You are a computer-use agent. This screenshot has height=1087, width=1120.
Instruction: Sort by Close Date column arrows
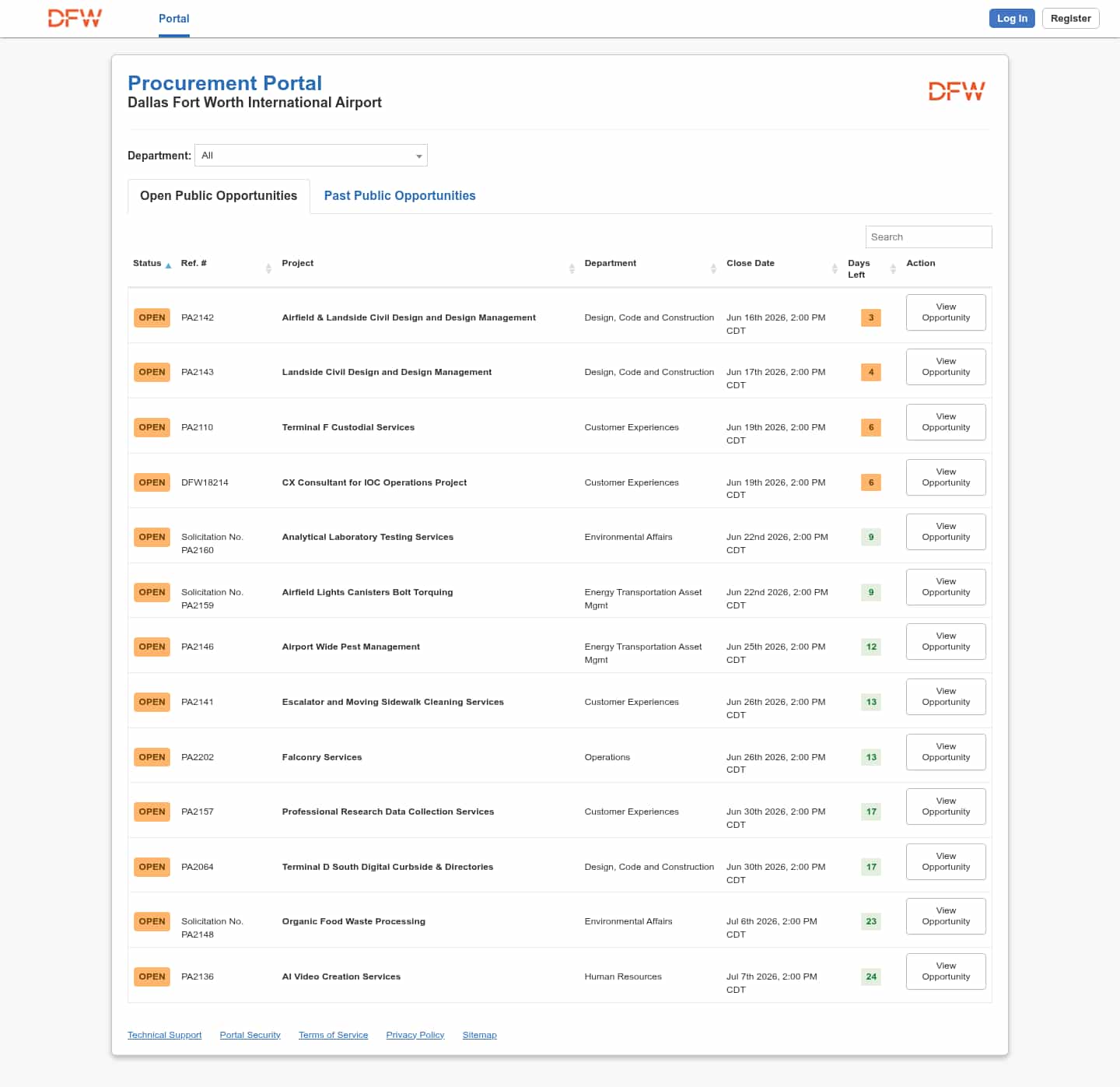click(x=835, y=268)
